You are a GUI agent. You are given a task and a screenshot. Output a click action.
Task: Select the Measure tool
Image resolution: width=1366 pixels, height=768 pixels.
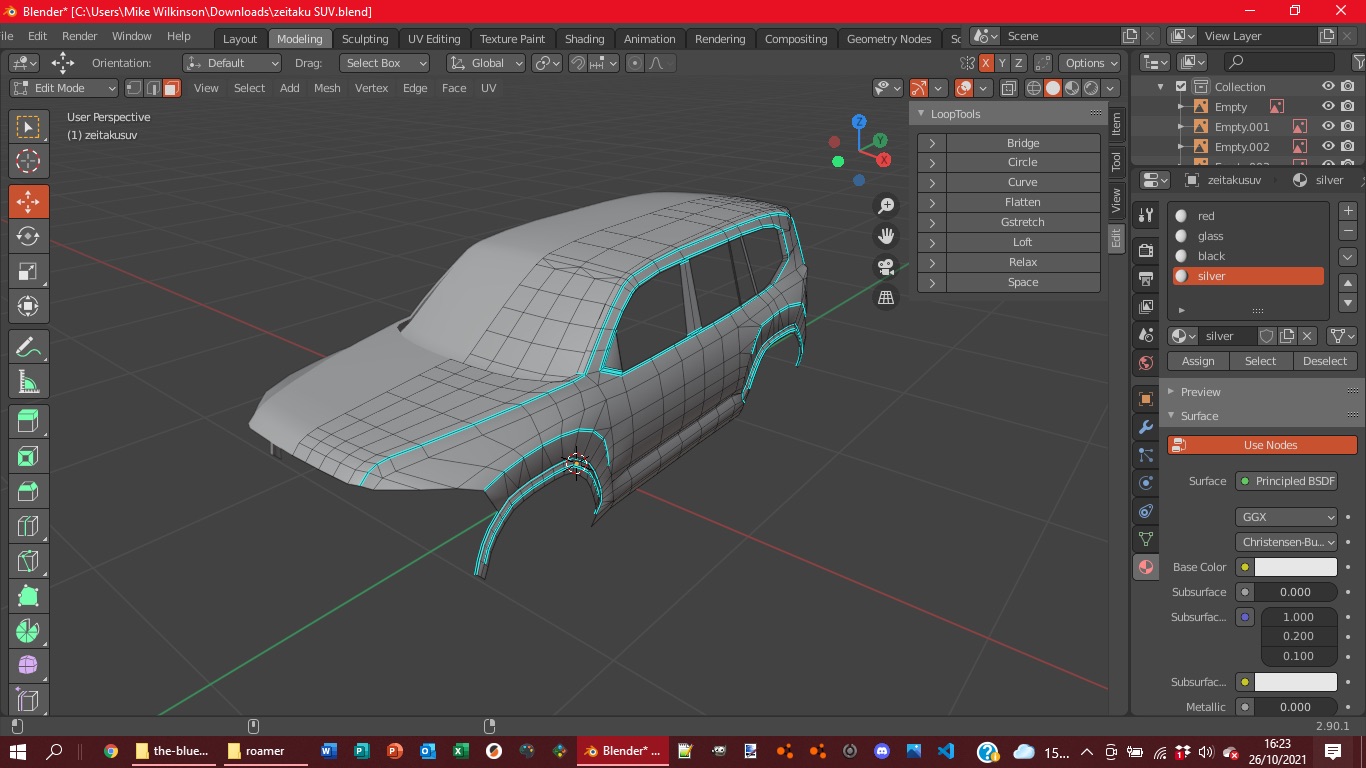point(28,382)
